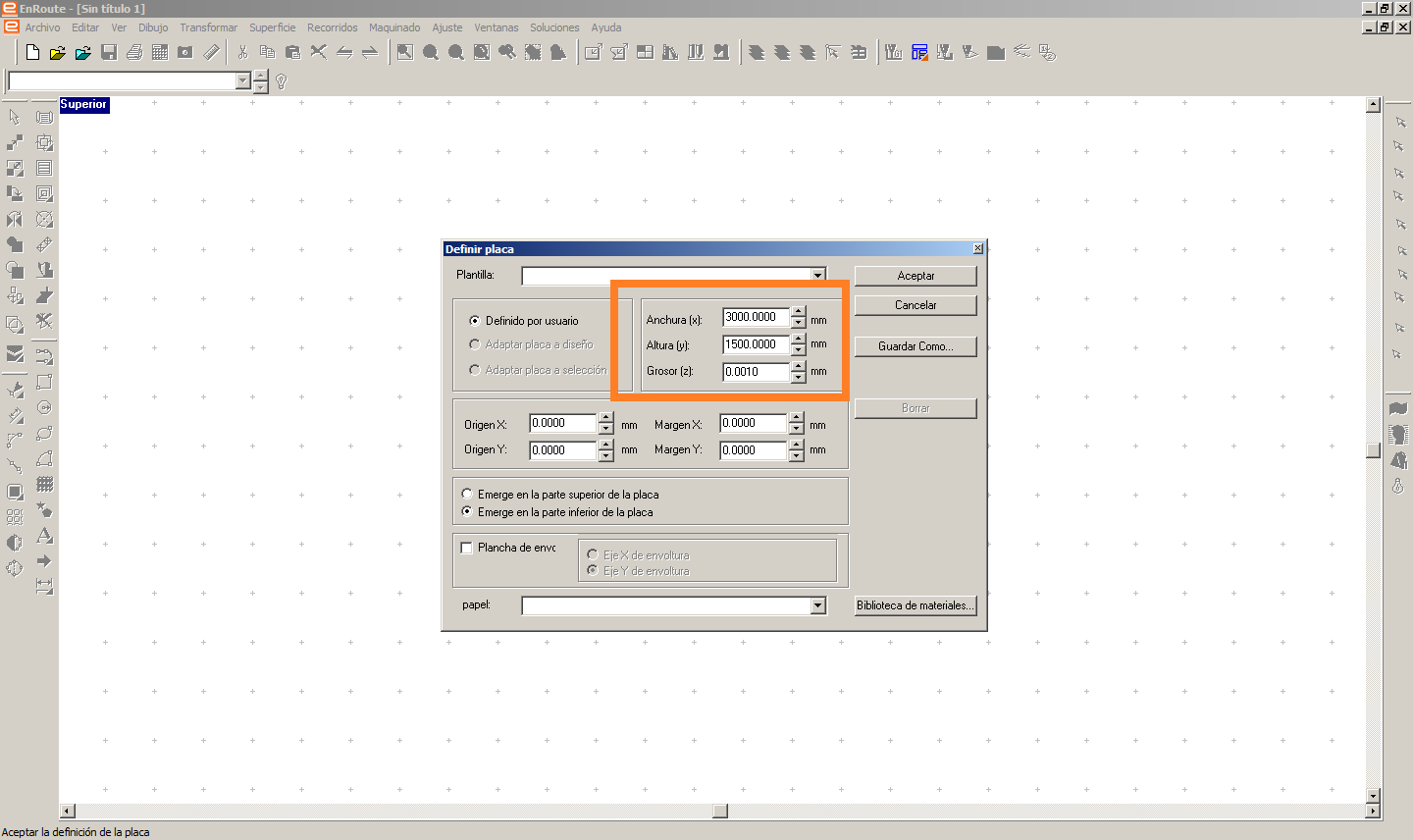Select the arrow pointer tool
The height and width of the screenshot is (840, 1413).
pyautogui.click(x=15, y=117)
